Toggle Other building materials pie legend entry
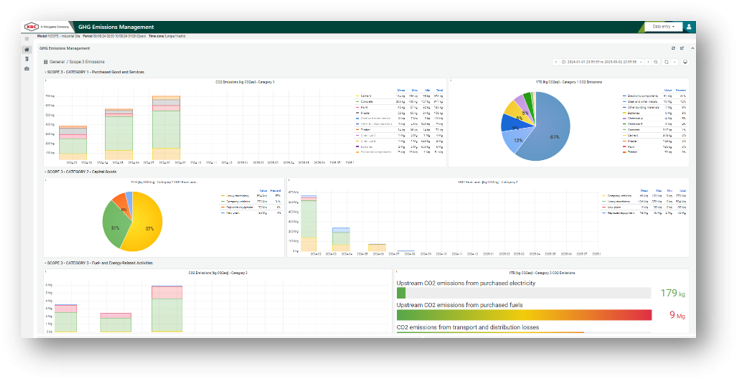The width and height of the screenshot is (738, 380). pyautogui.click(x=643, y=107)
